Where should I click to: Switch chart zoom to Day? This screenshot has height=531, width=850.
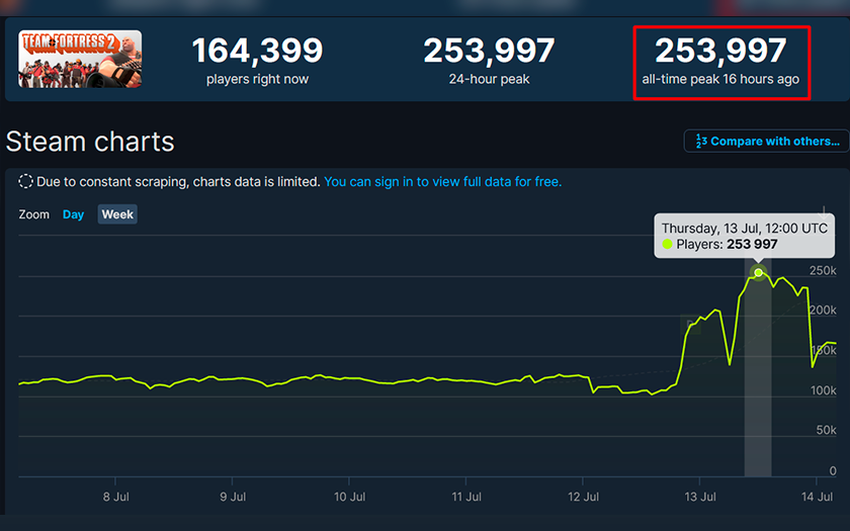[x=73, y=214]
